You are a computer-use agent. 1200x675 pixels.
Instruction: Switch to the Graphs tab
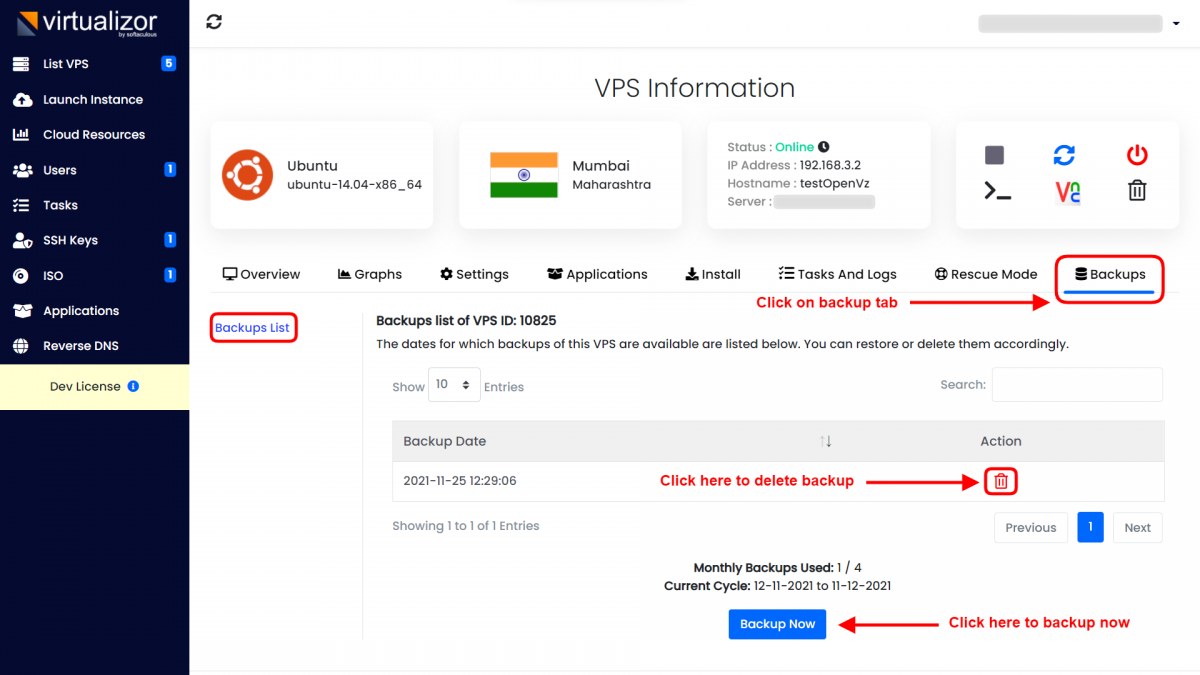369,273
